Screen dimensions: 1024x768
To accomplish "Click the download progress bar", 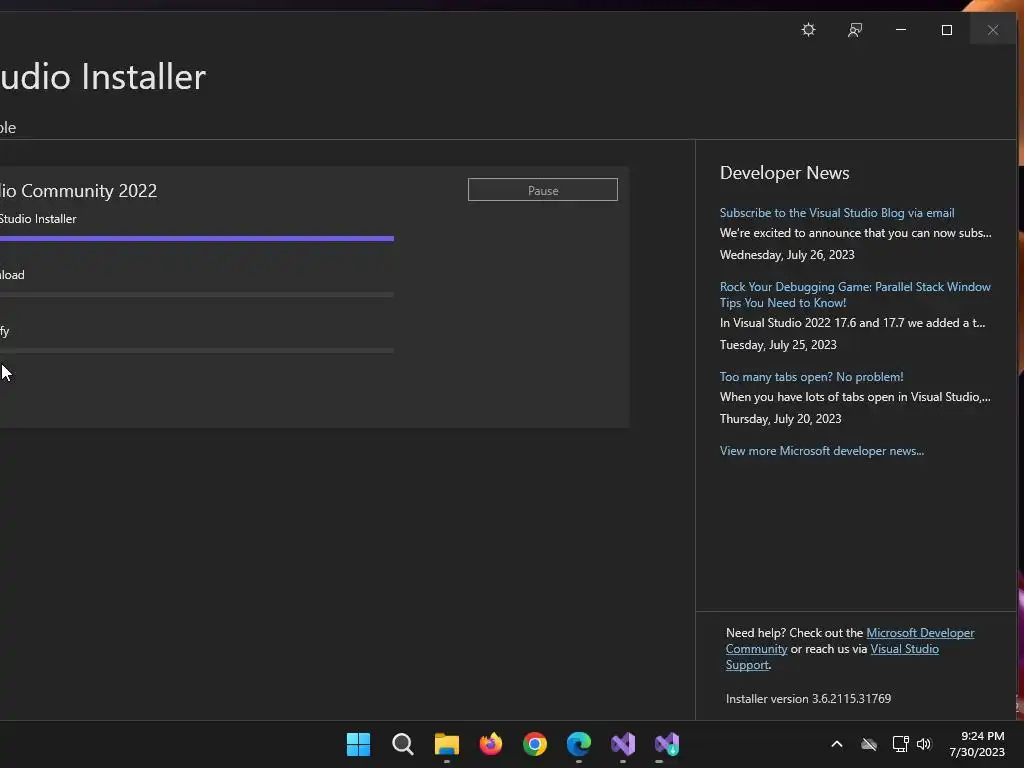I will (x=197, y=295).
